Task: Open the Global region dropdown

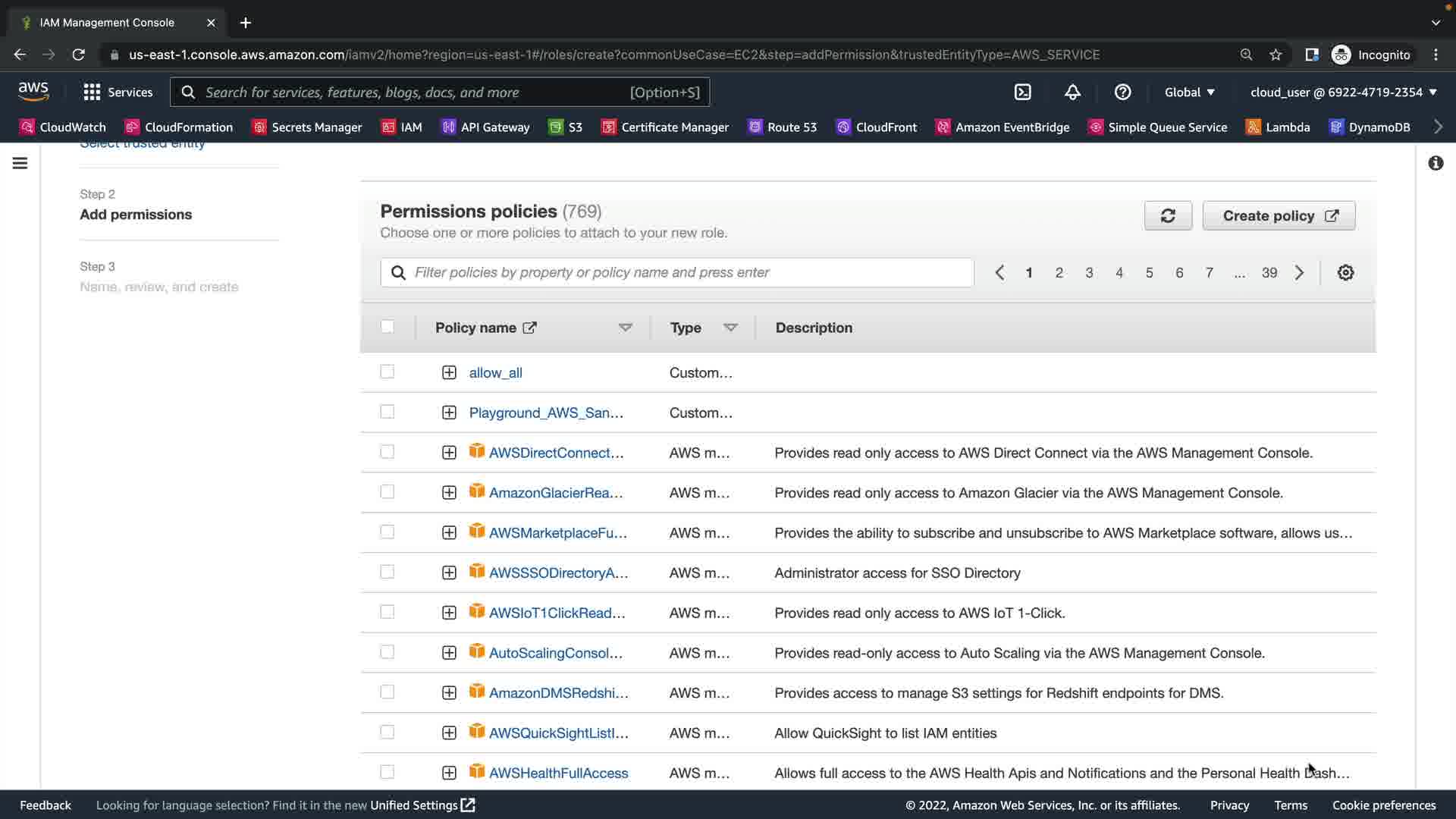Action: pos(1189,92)
